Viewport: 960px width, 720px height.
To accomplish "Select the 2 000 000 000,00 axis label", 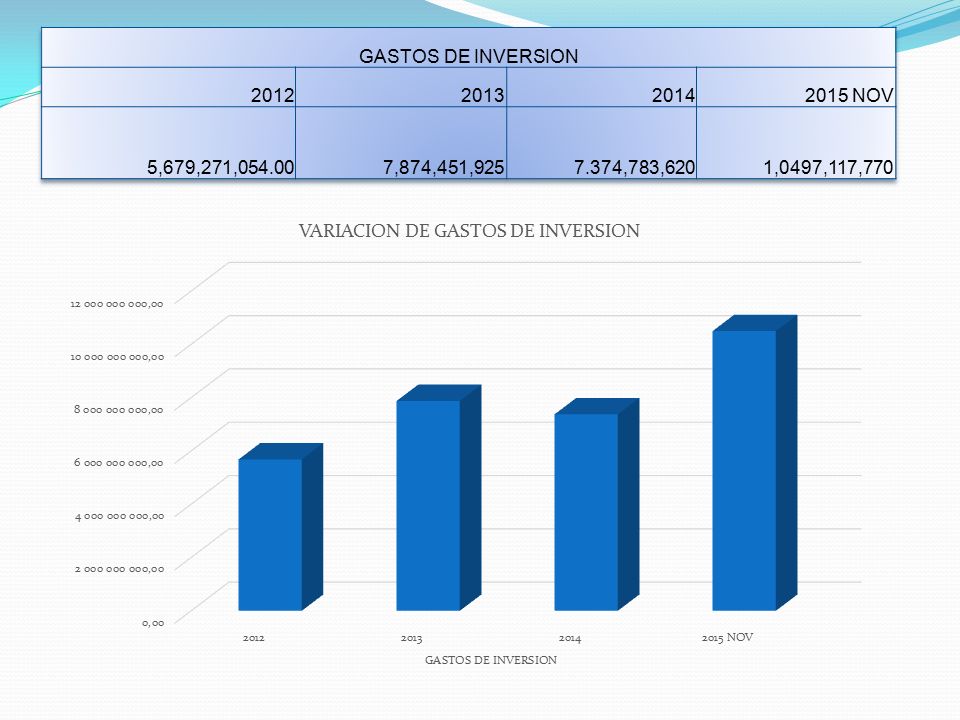I will coord(119,569).
